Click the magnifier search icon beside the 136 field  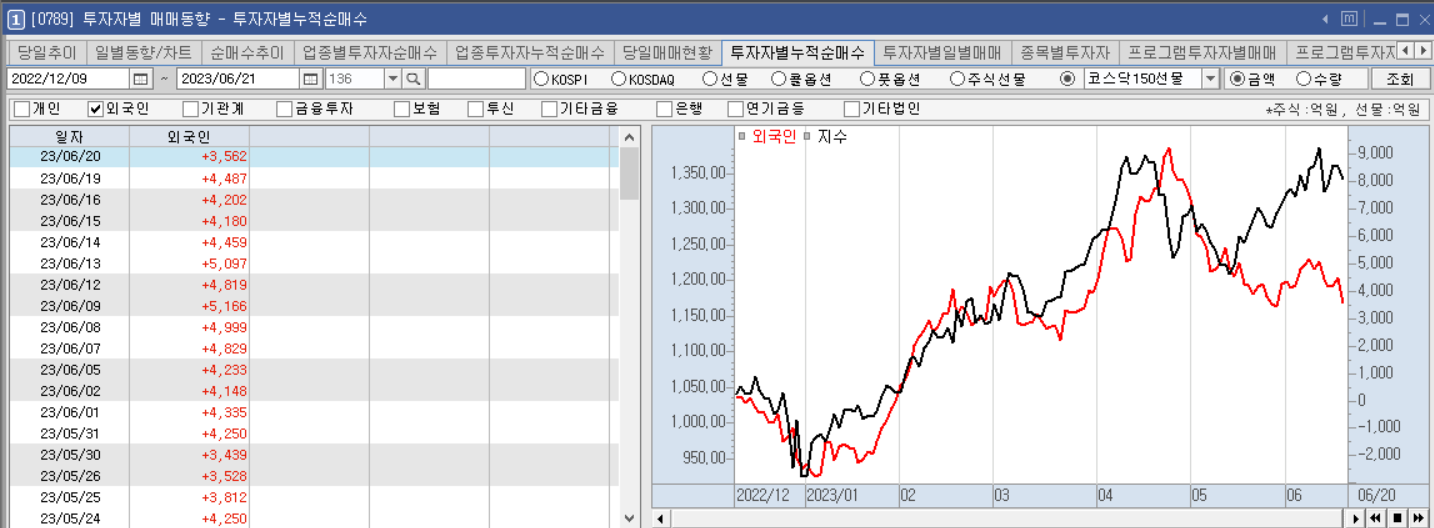coord(413,78)
